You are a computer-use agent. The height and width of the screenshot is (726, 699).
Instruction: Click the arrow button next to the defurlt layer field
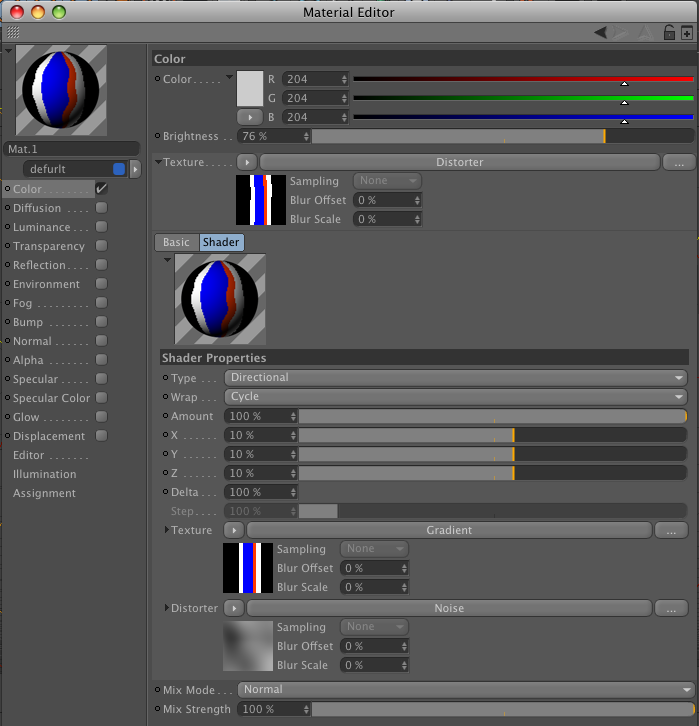click(135, 169)
